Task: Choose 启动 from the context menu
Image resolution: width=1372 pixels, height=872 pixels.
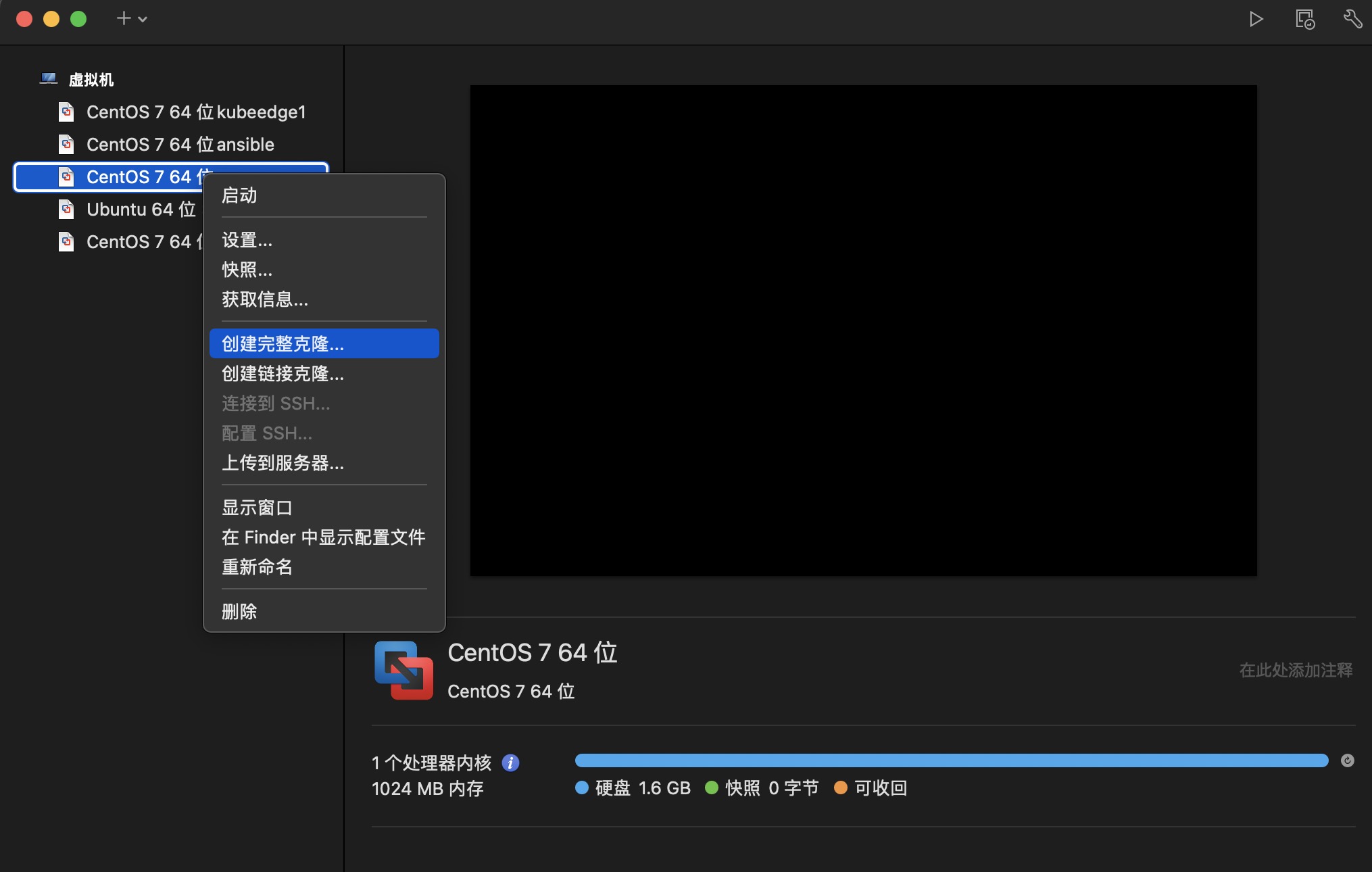Action: [324, 195]
